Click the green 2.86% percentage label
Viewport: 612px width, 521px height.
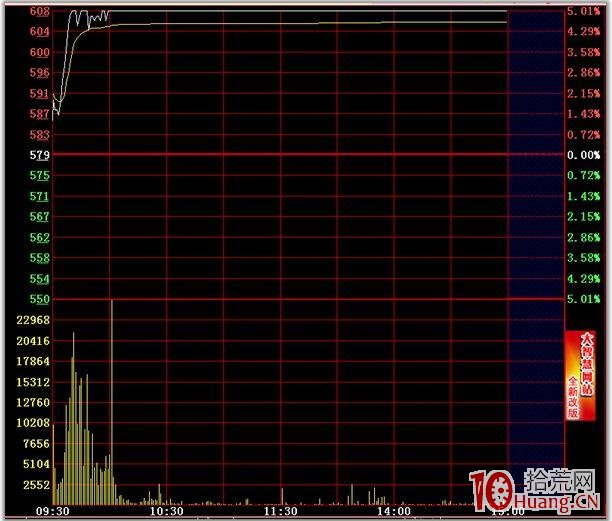[x=584, y=238]
